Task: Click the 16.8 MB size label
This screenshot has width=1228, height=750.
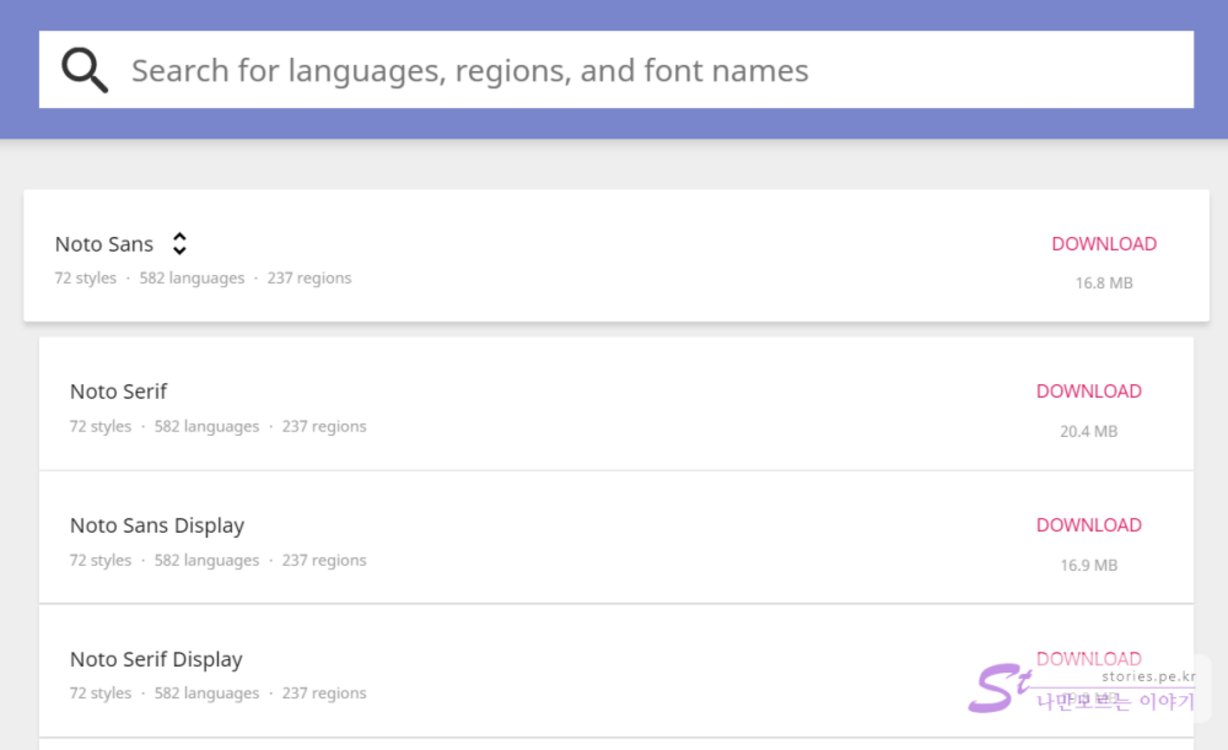Action: coord(1104,283)
